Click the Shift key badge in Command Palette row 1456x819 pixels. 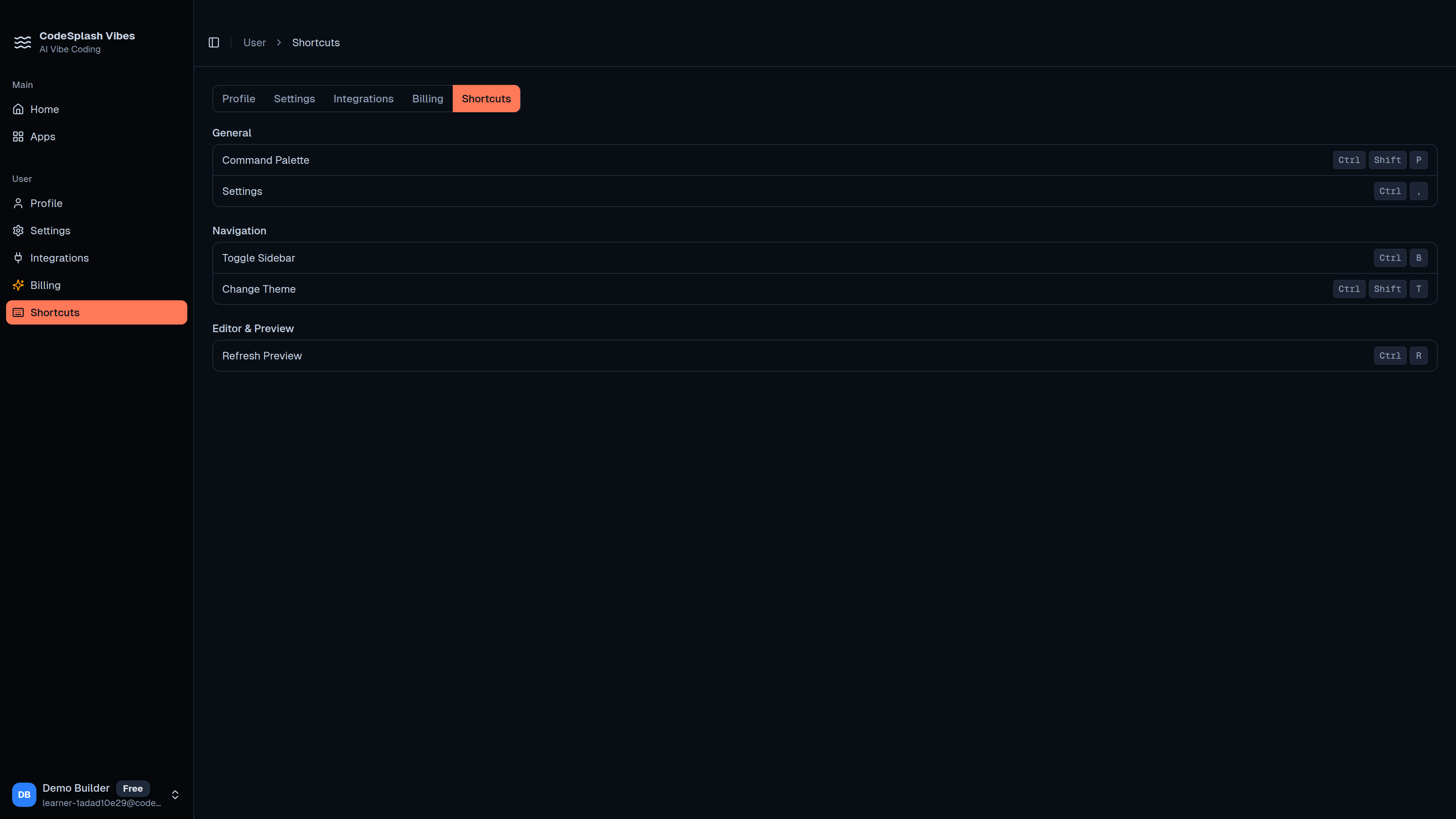(x=1388, y=160)
